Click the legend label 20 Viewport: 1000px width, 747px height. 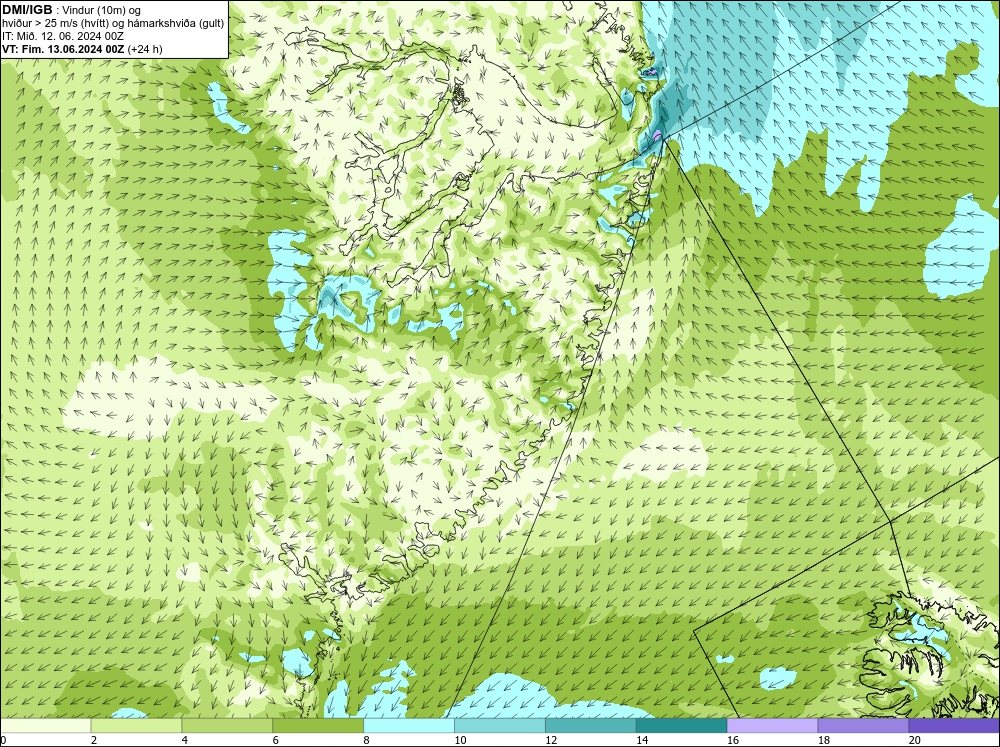point(915,740)
